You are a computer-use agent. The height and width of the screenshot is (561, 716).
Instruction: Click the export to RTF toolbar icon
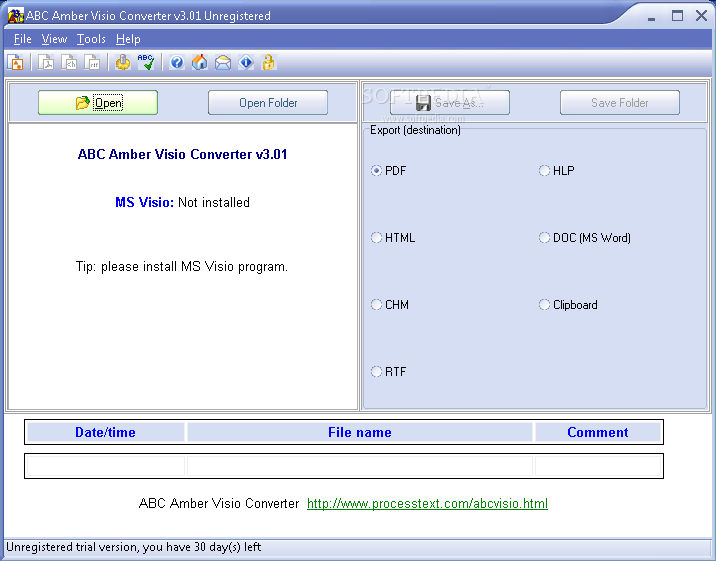pyautogui.click(x=92, y=62)
